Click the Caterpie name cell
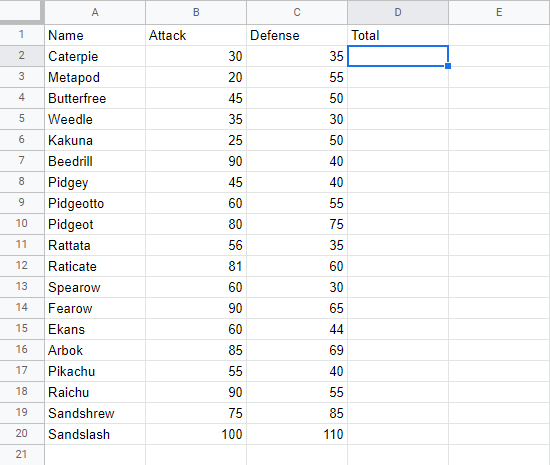The image size is (550, 465). click(x=95, y=56)
